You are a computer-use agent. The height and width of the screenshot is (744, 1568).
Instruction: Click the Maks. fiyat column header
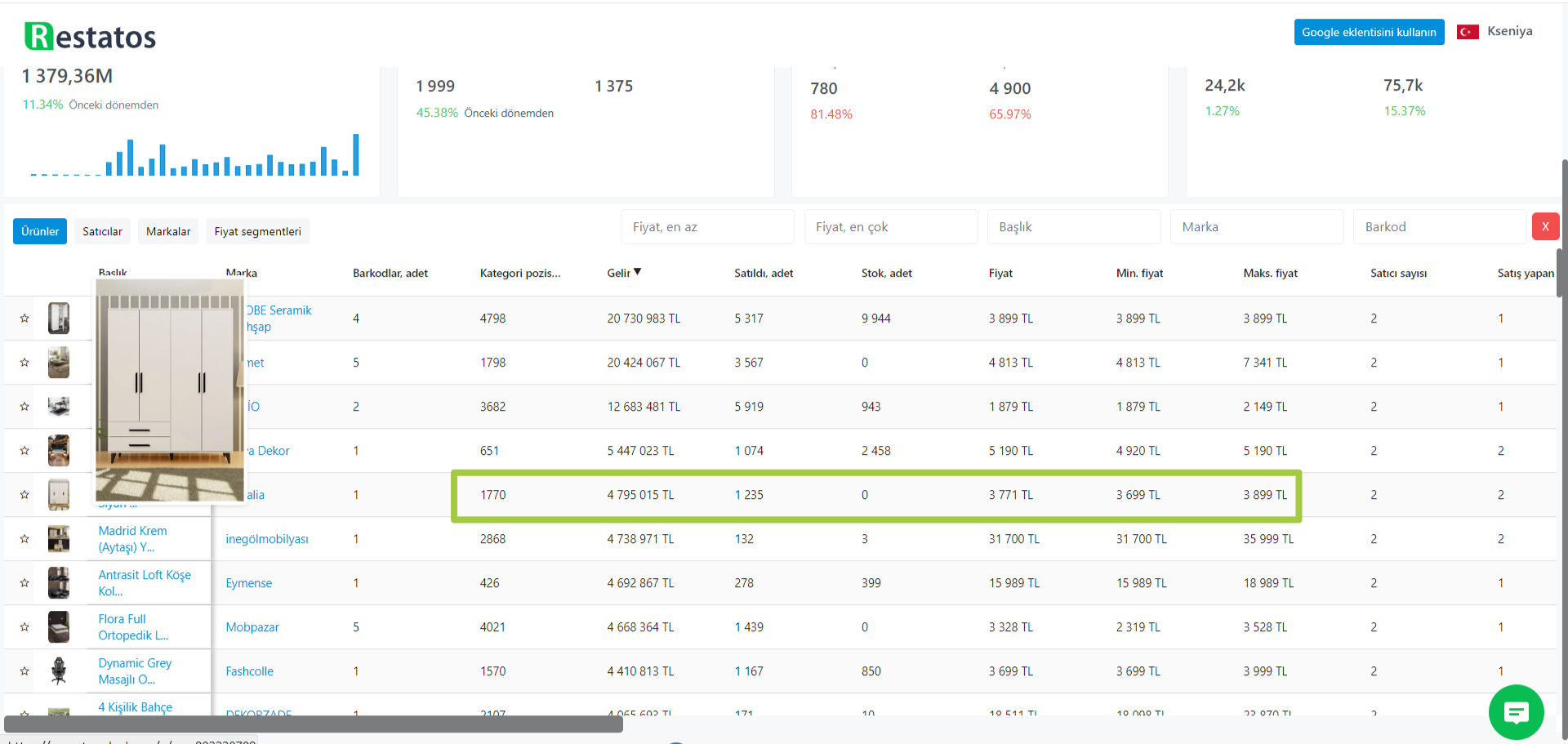pyautogui.click(x=1270, y=273)
